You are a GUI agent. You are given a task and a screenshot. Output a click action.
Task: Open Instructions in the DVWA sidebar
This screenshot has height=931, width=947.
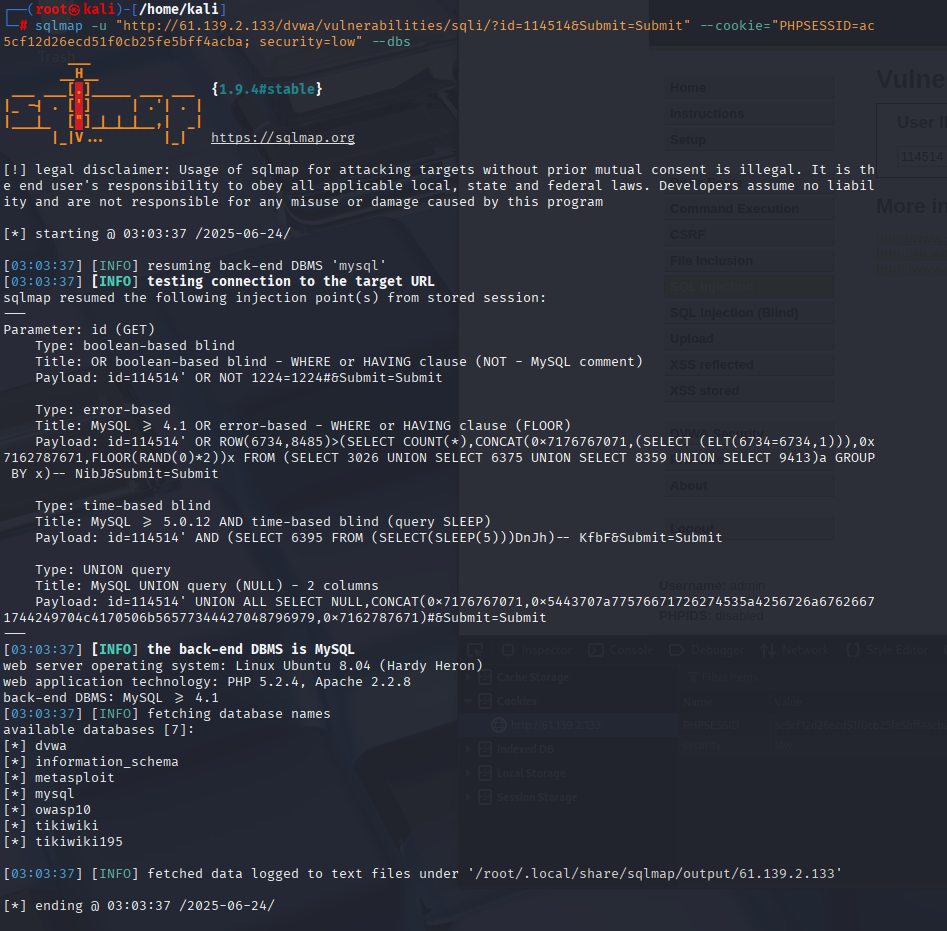tap(749, 114)
